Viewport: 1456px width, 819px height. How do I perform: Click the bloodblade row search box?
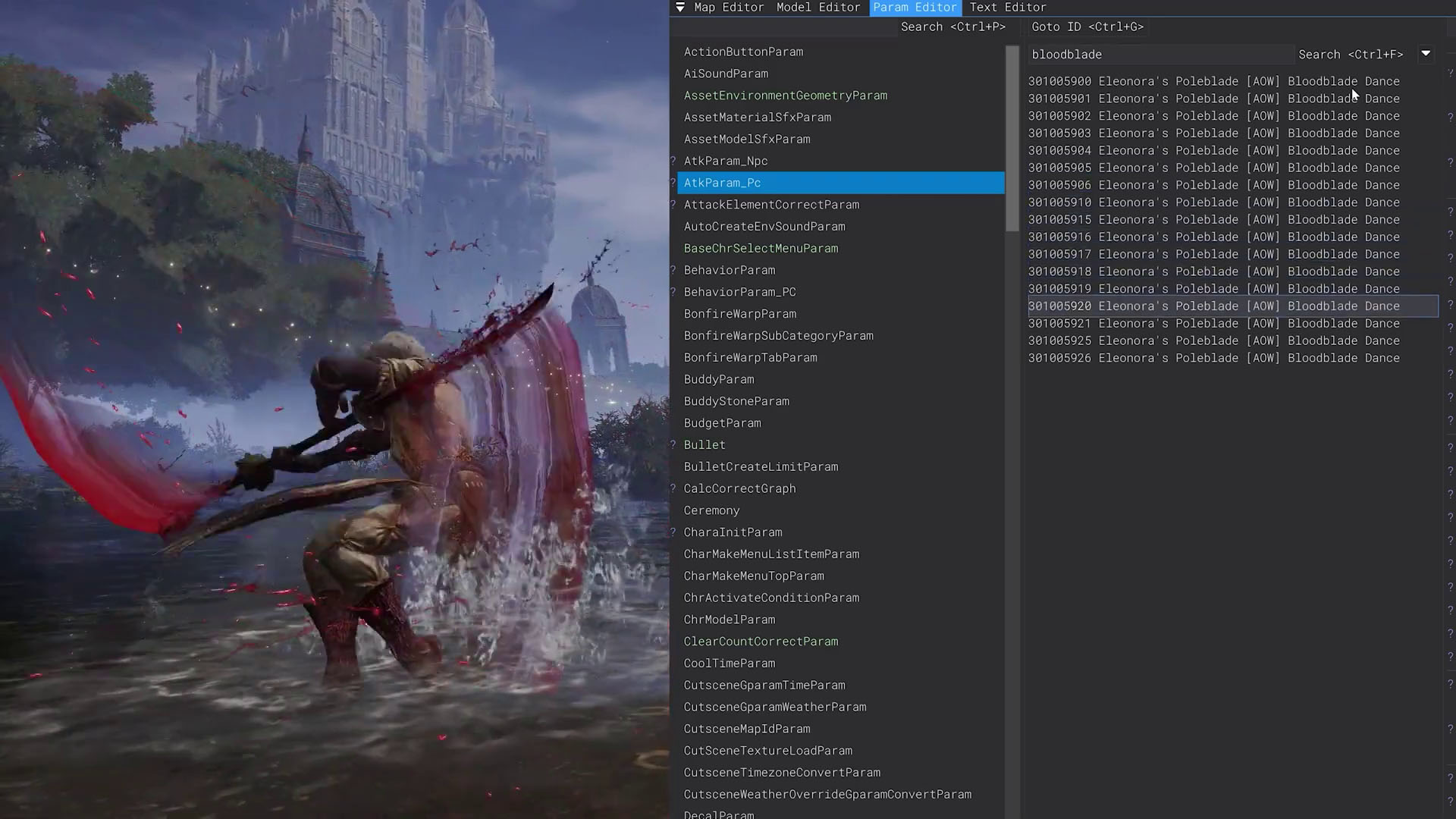click(1159, 55)
